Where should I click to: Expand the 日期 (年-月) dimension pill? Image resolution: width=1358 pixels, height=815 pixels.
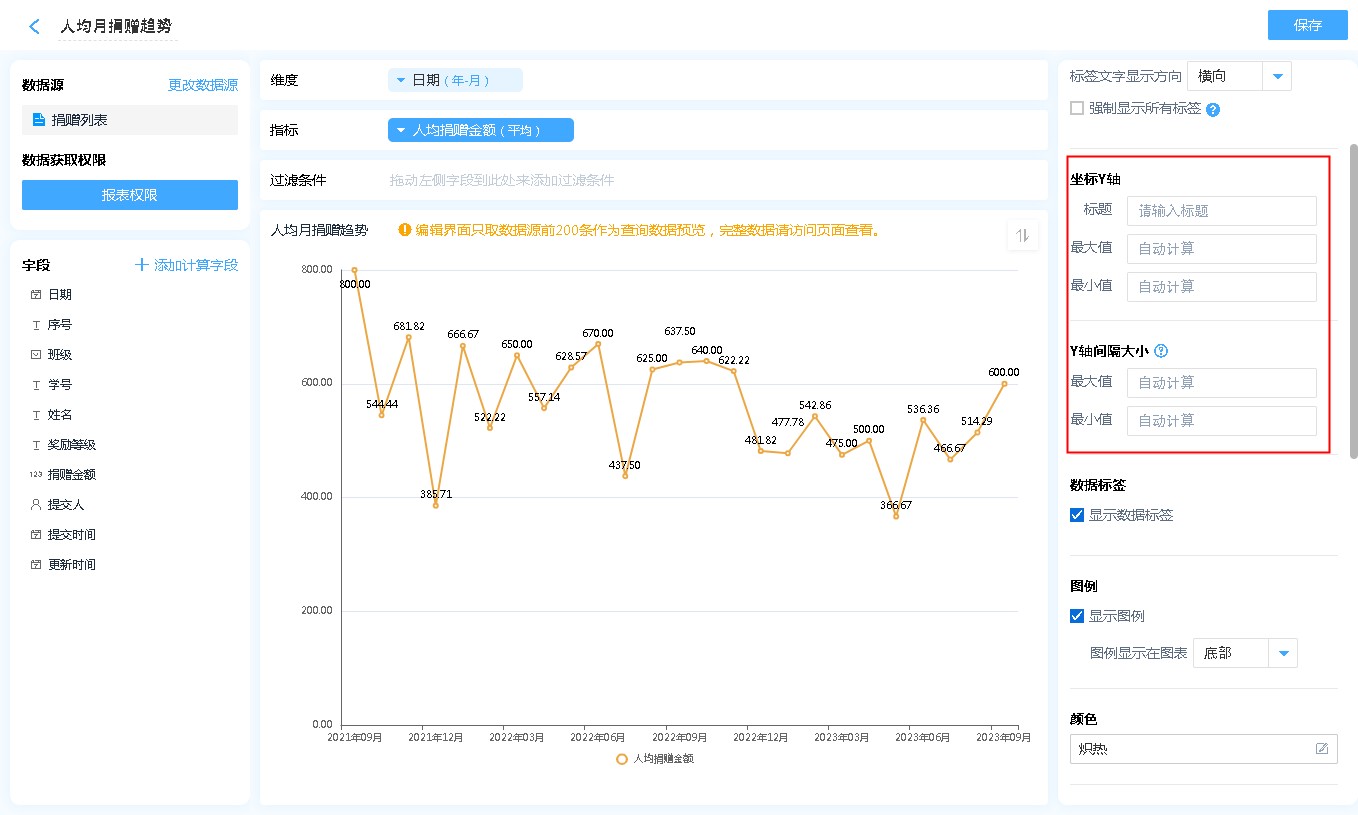tap(401, 80)
